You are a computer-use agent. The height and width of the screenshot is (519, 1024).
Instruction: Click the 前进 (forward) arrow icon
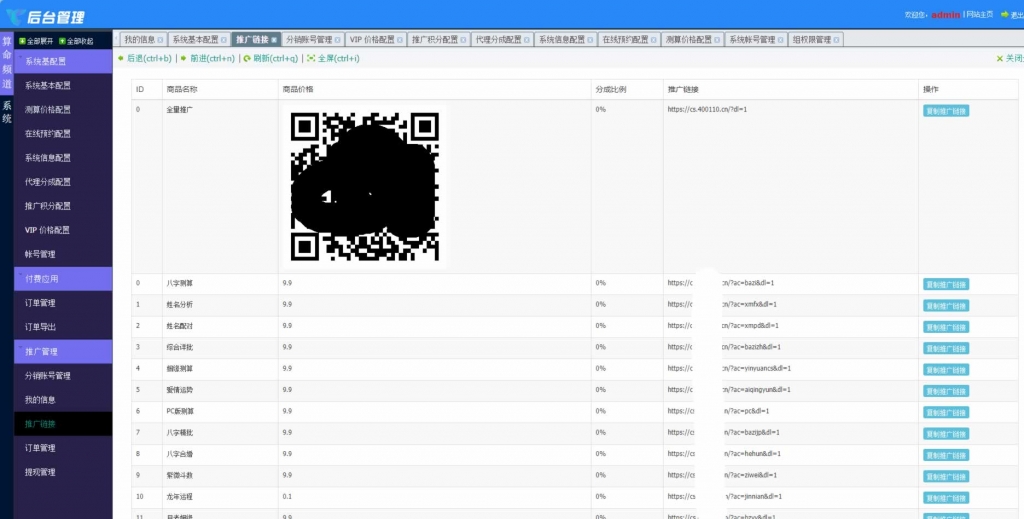tap(183, 59)
